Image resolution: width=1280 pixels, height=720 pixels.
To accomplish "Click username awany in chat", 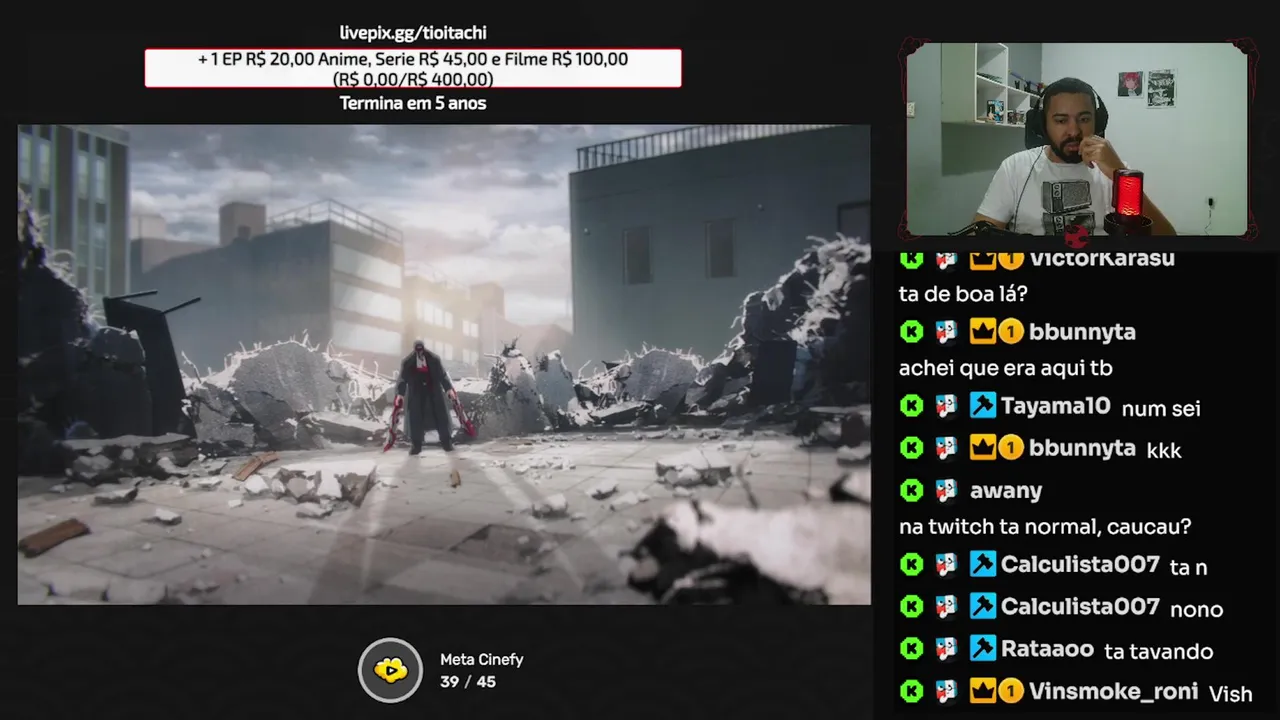I will pos(1006,491).
